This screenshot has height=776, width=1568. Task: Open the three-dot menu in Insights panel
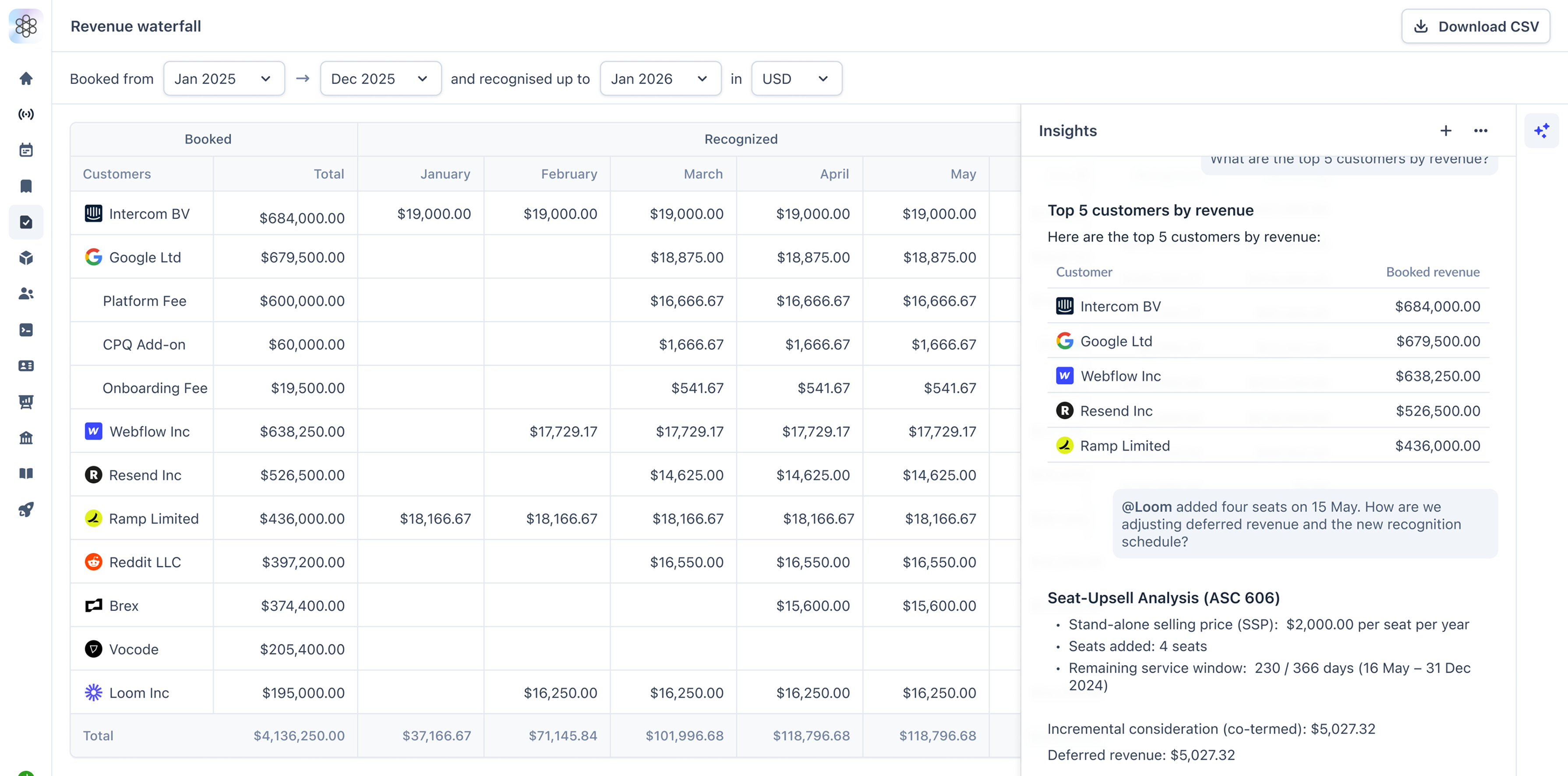click(1481, 130)
